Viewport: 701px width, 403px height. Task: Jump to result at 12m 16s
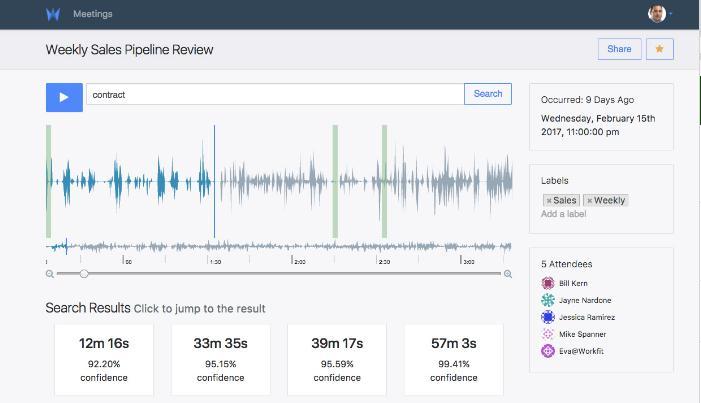104,359
